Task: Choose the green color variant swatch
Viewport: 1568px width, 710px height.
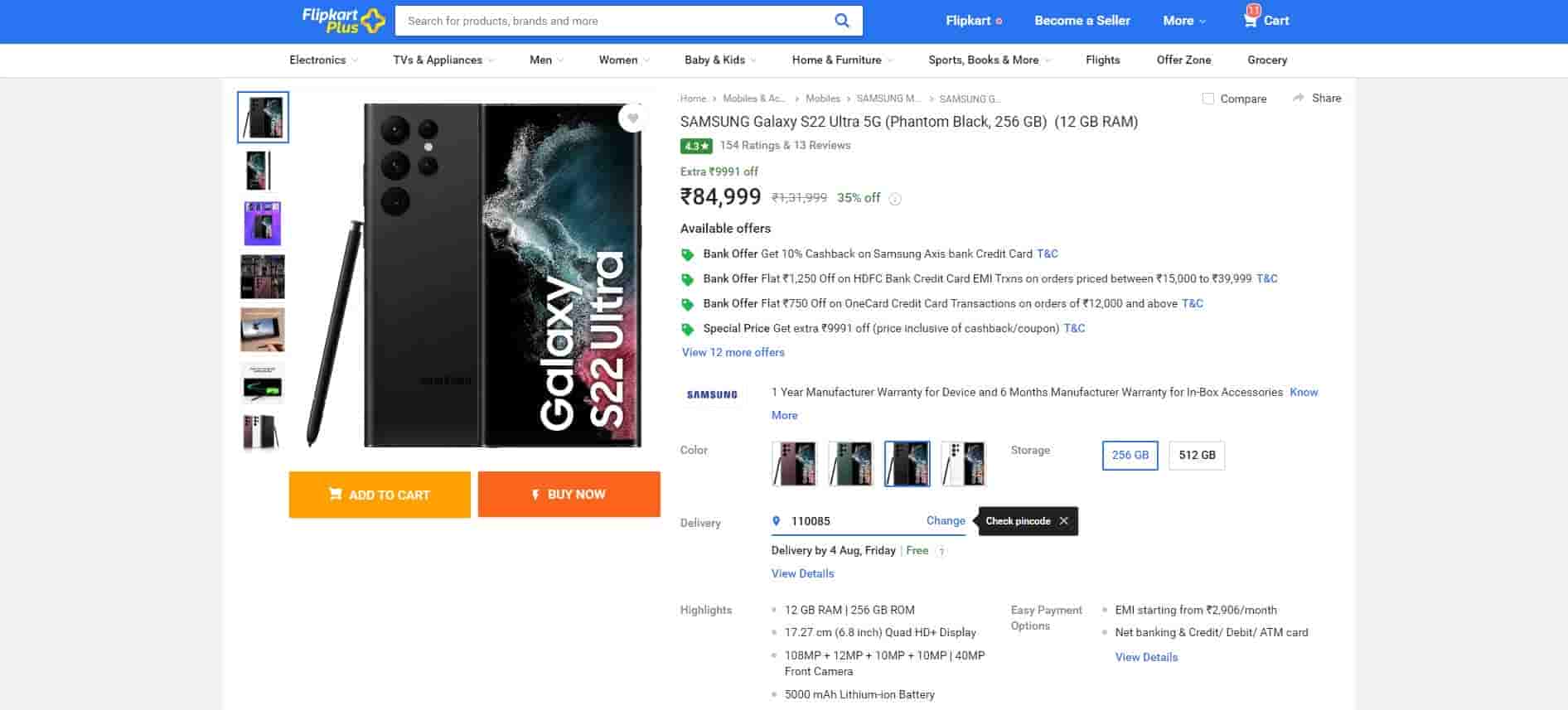Action: click(850, 463)
